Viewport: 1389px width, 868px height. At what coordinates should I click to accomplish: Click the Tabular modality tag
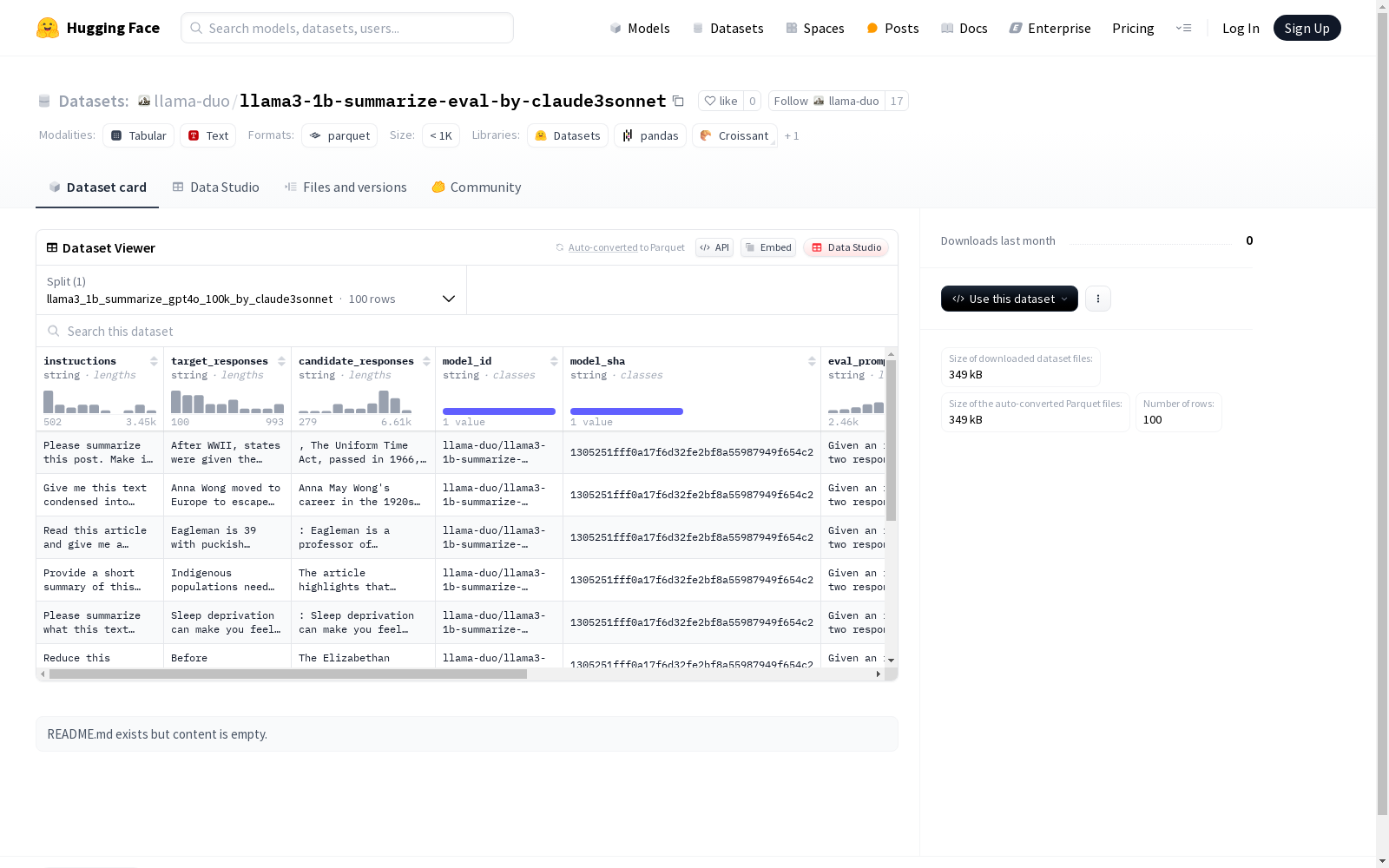(x=139, y=135)
